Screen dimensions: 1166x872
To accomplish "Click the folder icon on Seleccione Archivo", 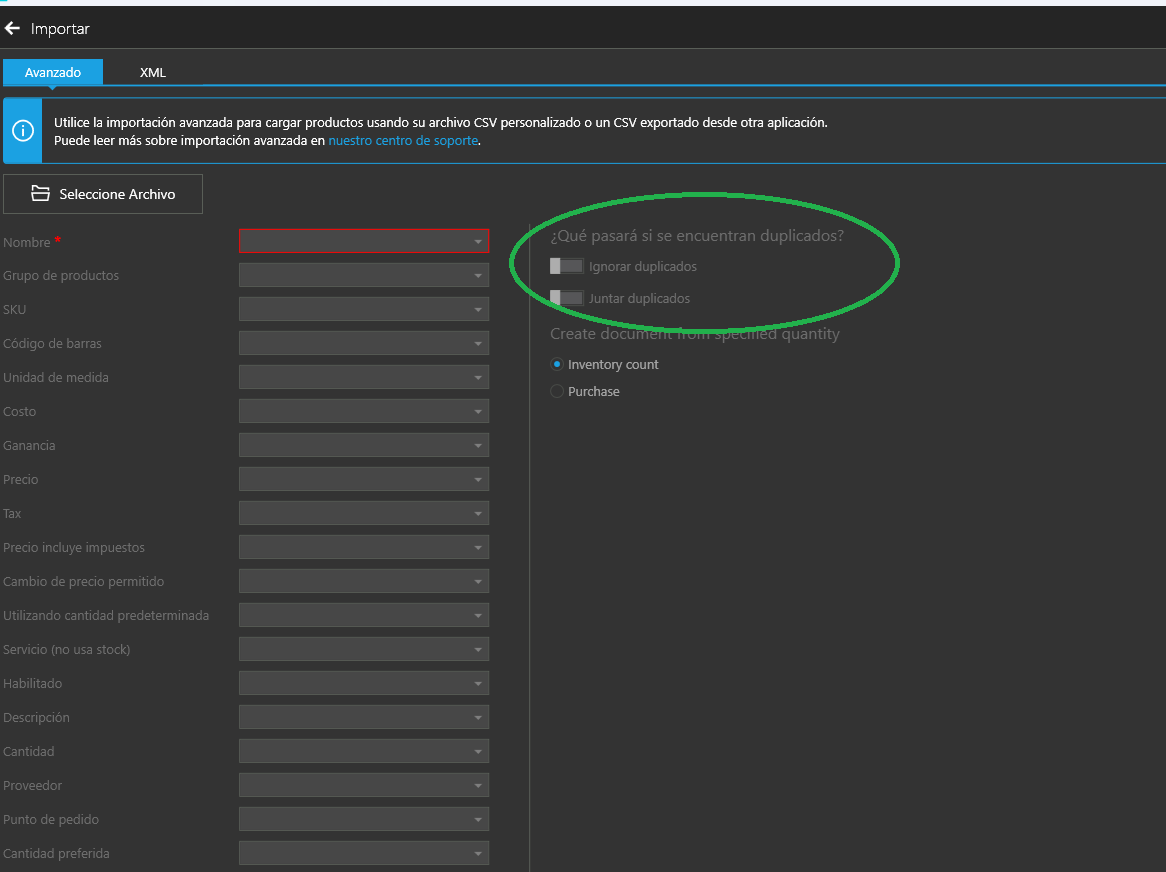I will coord(40,194).
